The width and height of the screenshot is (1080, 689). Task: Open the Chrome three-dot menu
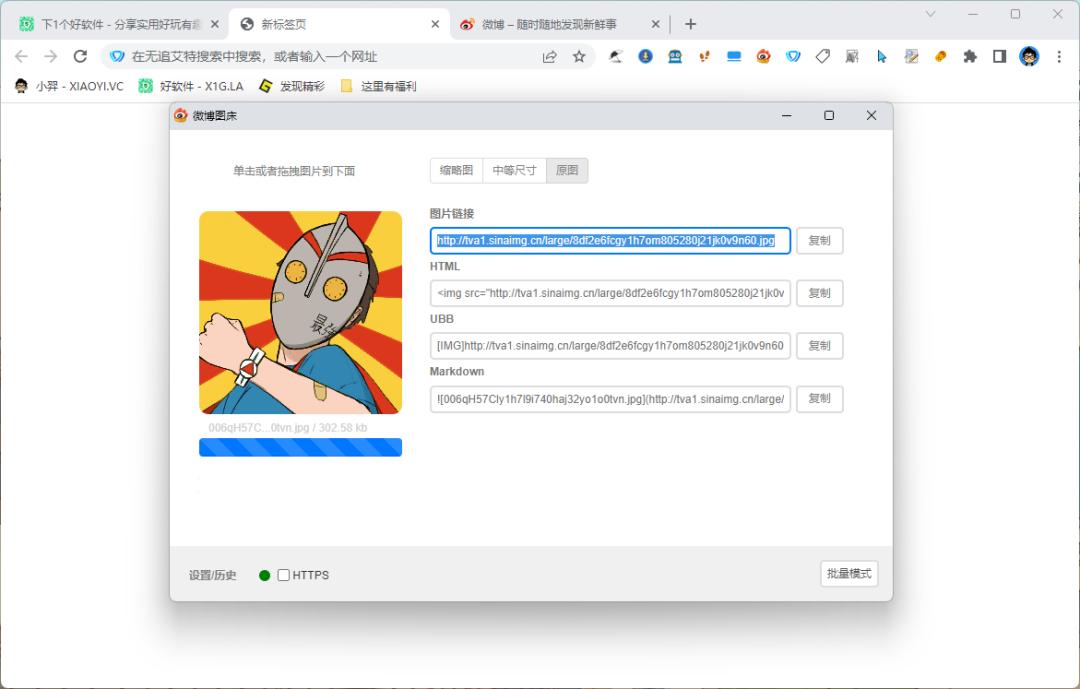tap(1059, 56)
